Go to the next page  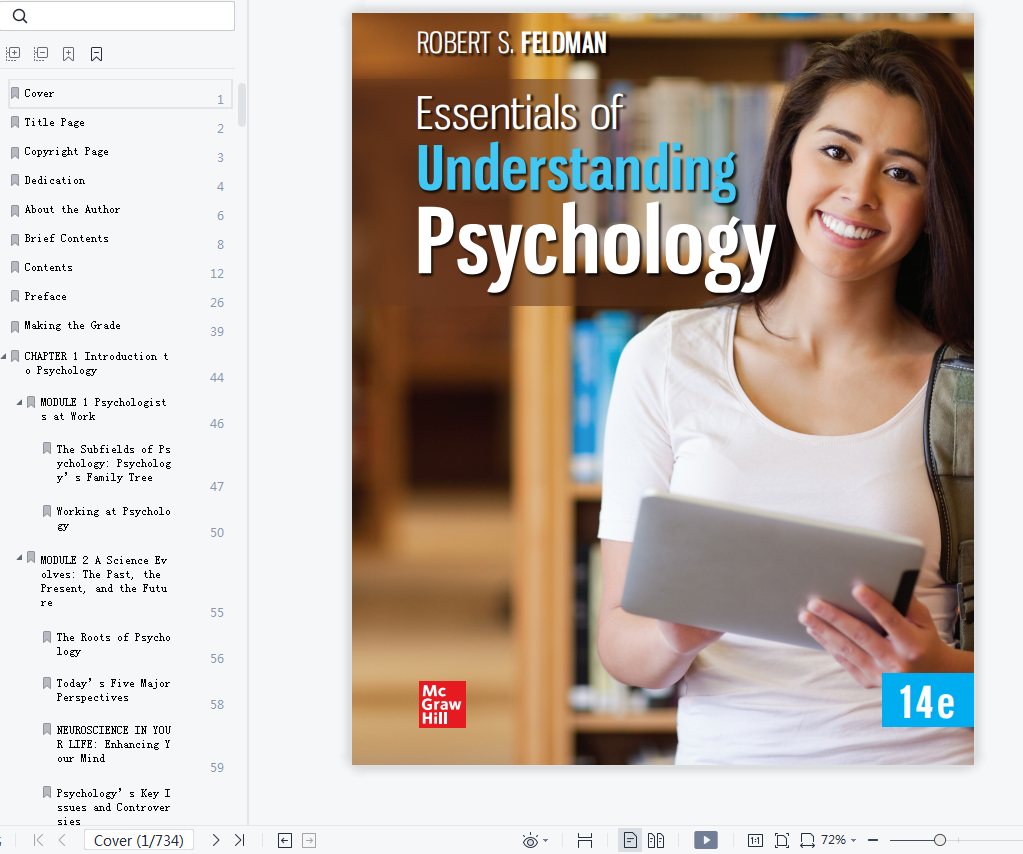coord(216,840)
